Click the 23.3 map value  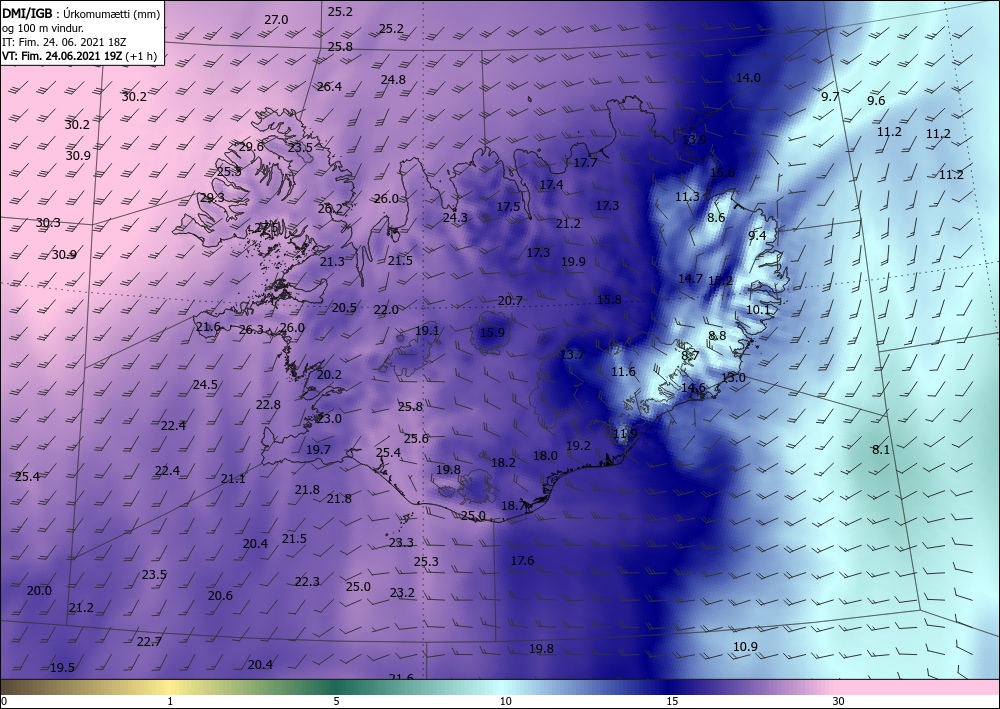401,543
